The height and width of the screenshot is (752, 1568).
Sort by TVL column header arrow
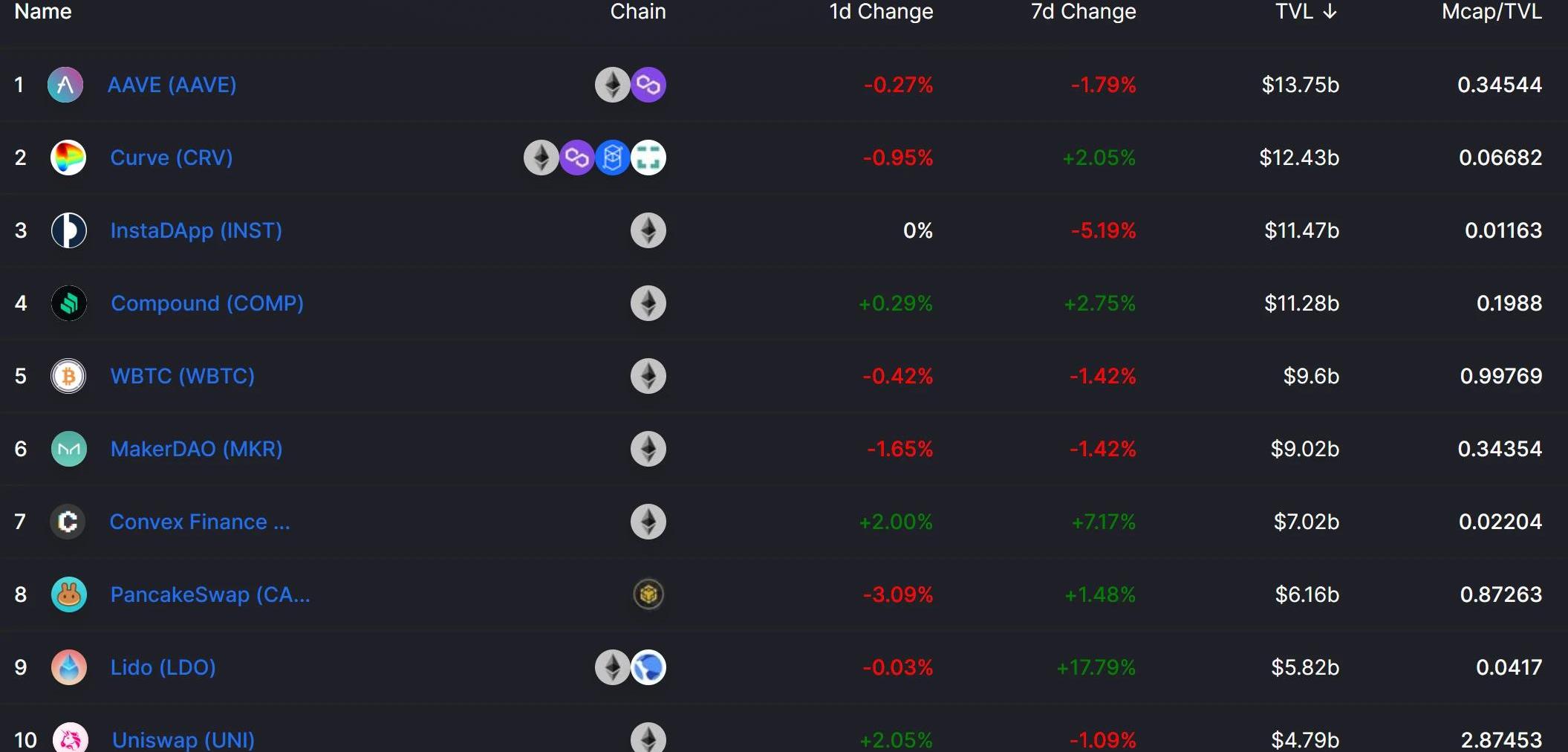[x=1330, y=12]
